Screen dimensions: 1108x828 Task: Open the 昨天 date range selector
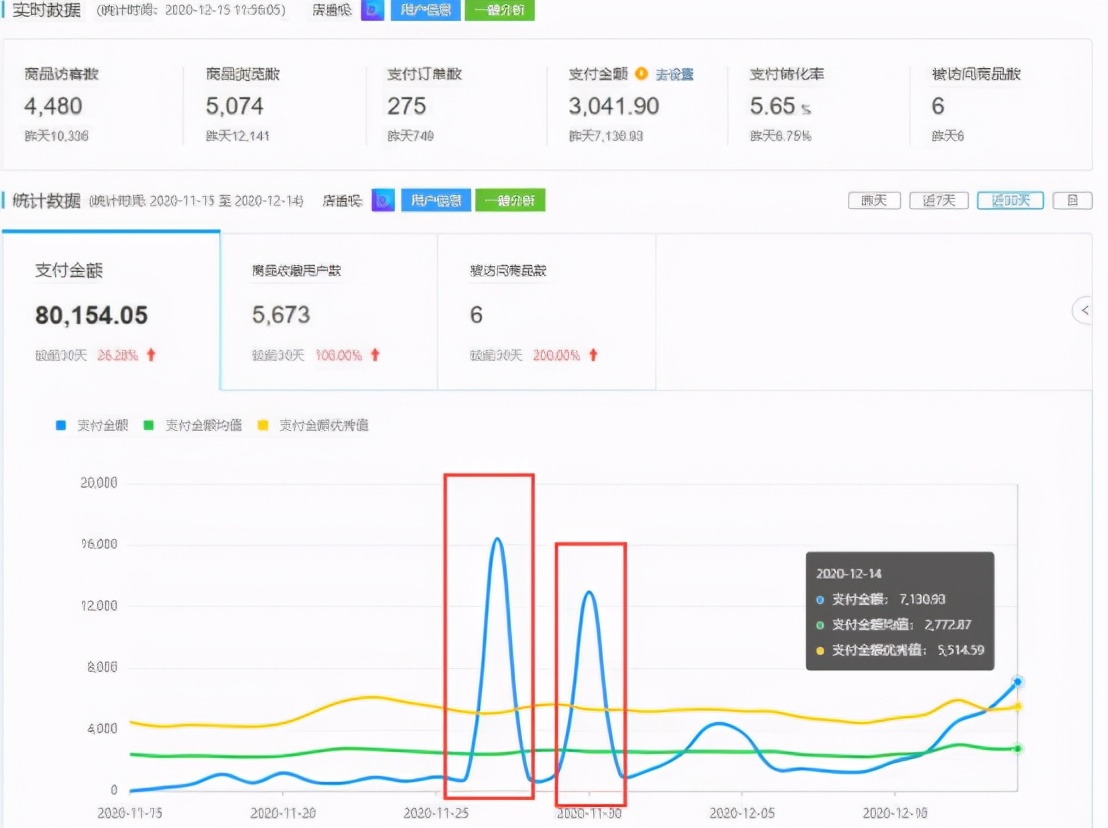point(874,200)
